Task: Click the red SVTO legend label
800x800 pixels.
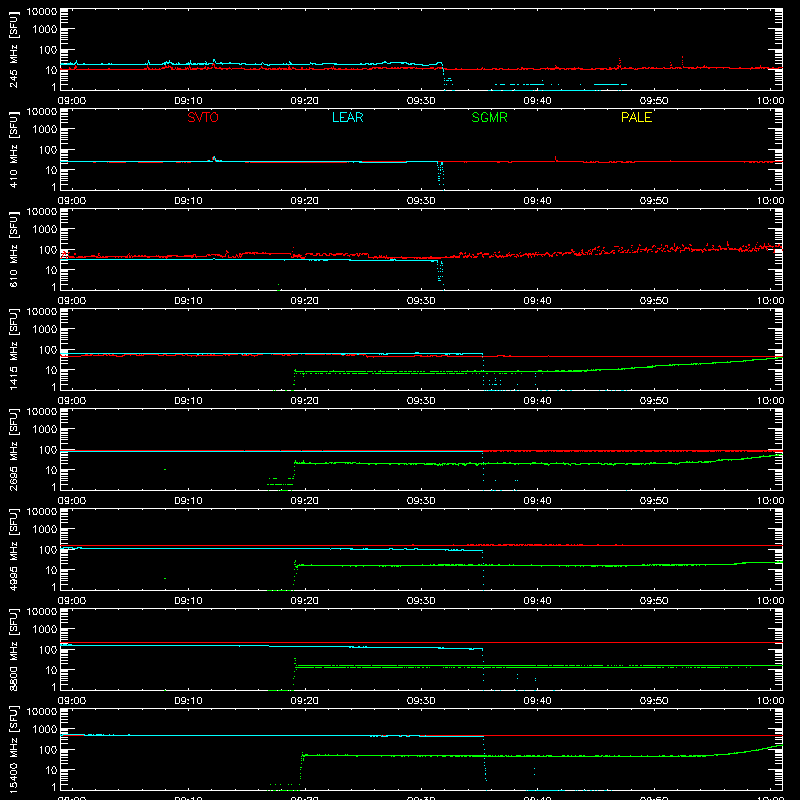Action: [203, 117]
